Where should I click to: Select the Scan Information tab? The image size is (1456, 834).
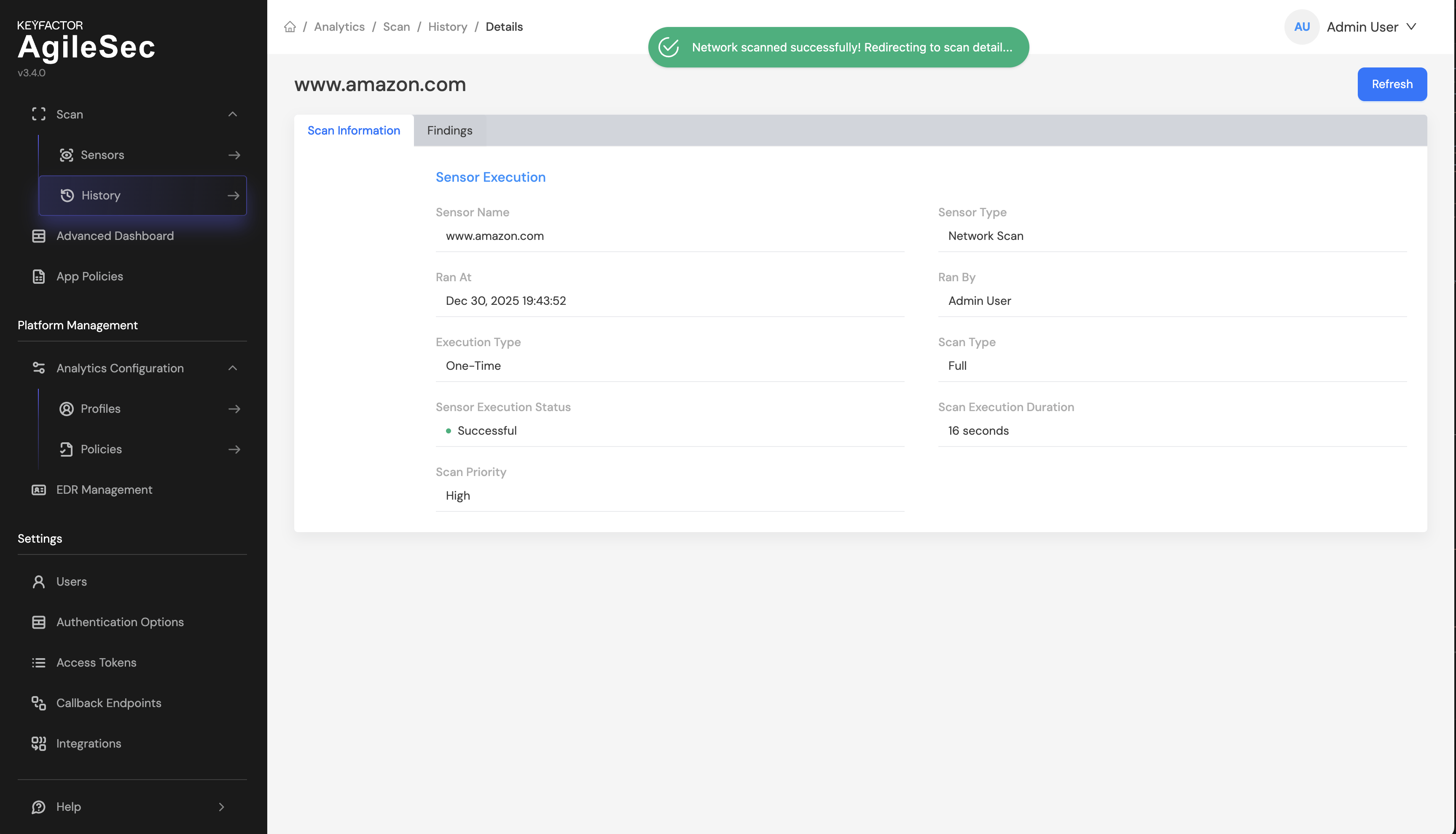(353, 131)
